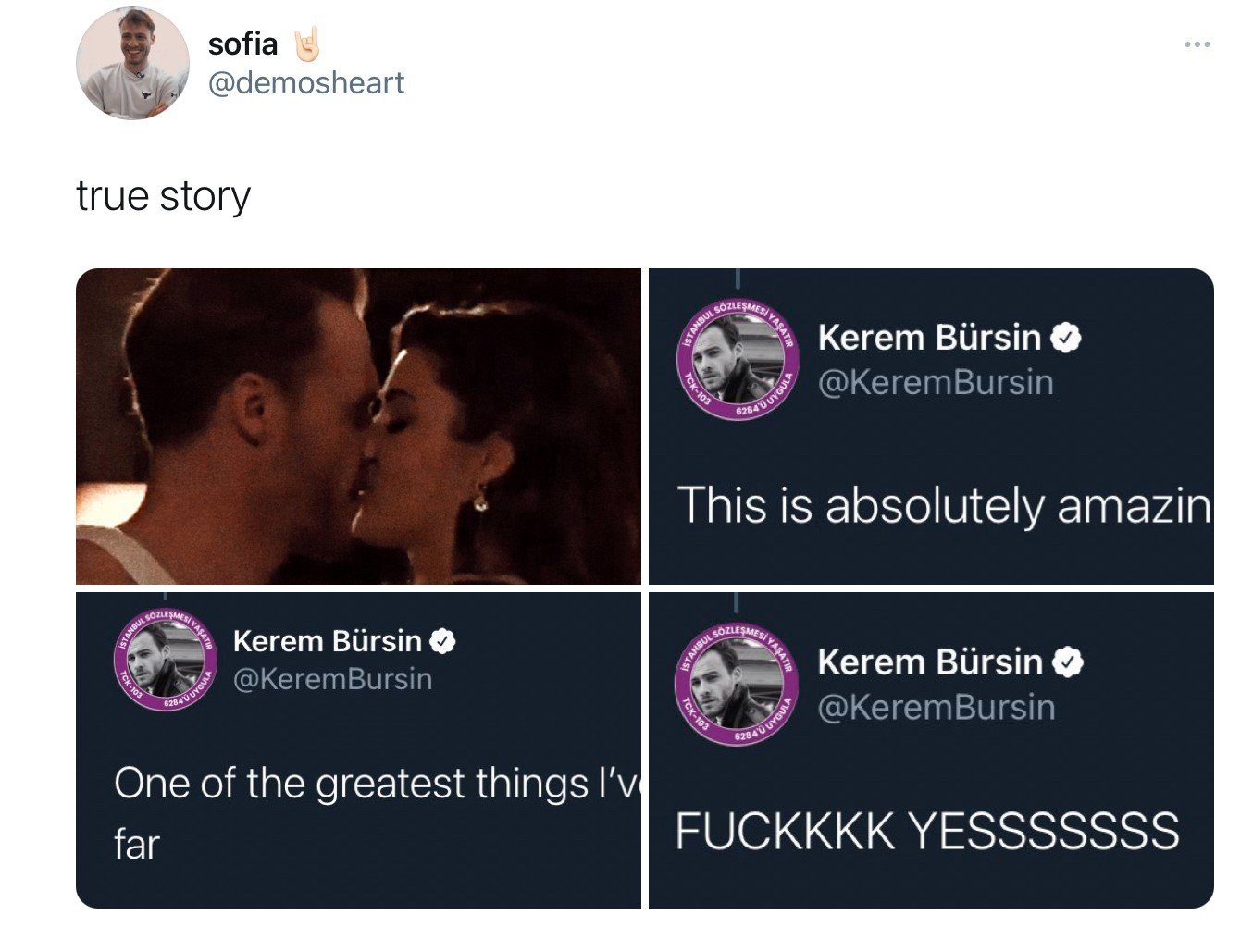Click the verified badge in bottom-left screenshot
Viewport: 1253px width, 952px height.
coord(444,641)
